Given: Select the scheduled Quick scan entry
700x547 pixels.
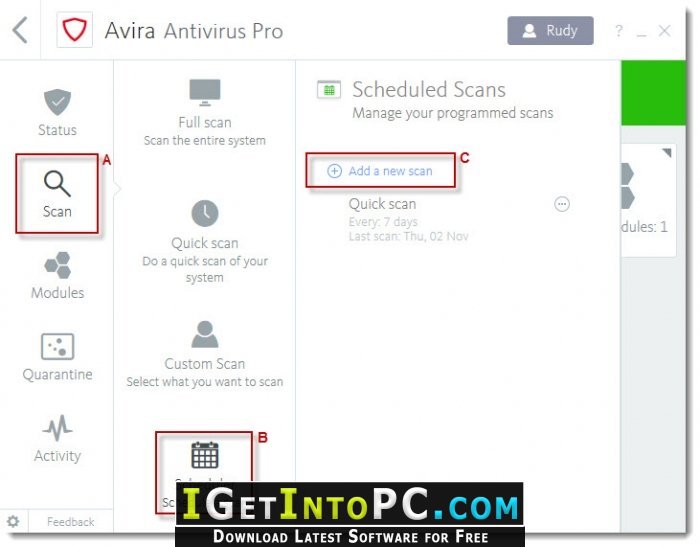Looking at the screenshot, I should [408, 219].
